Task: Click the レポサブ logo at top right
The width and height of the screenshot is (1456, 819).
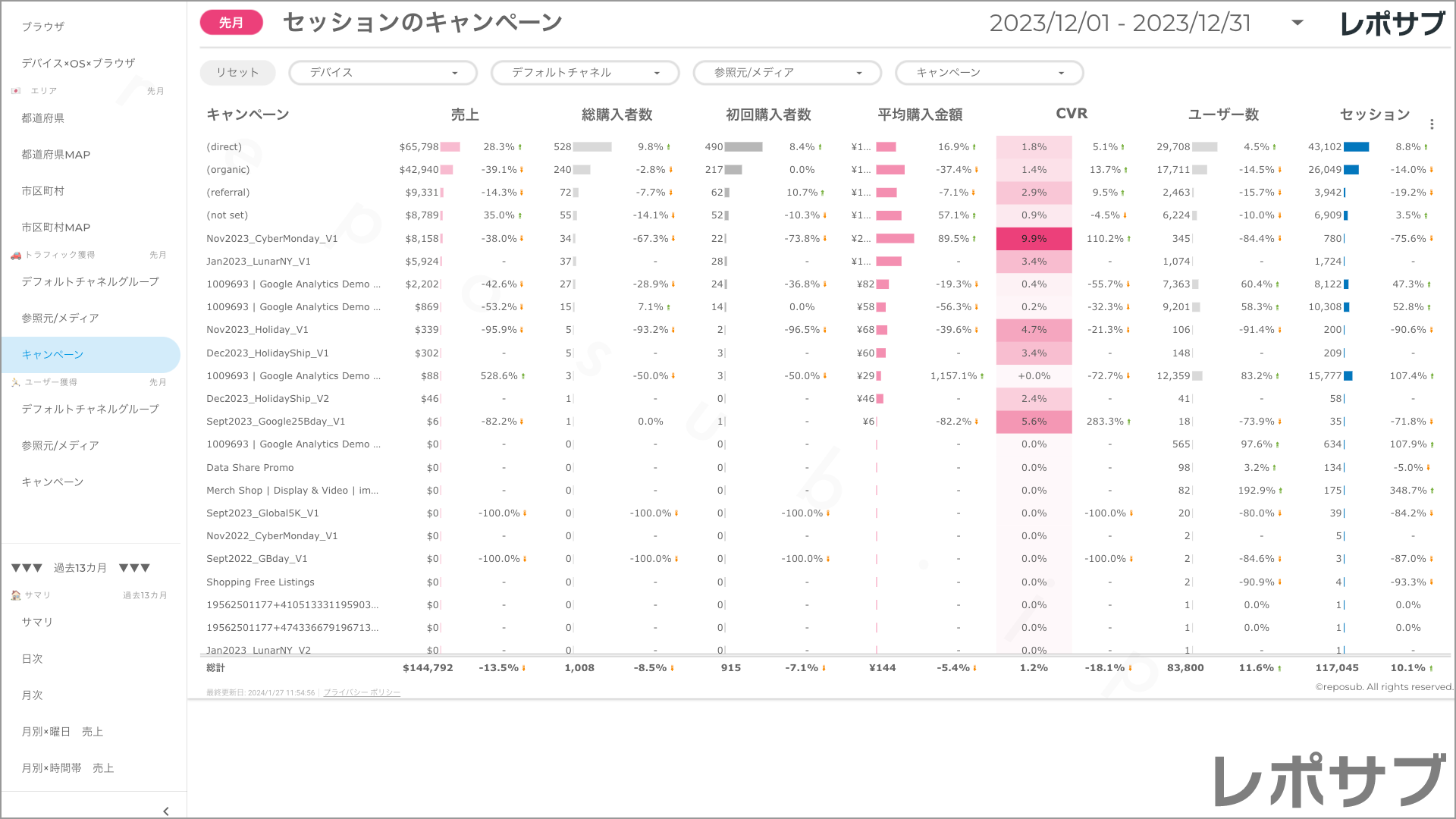Action: 1392,24
